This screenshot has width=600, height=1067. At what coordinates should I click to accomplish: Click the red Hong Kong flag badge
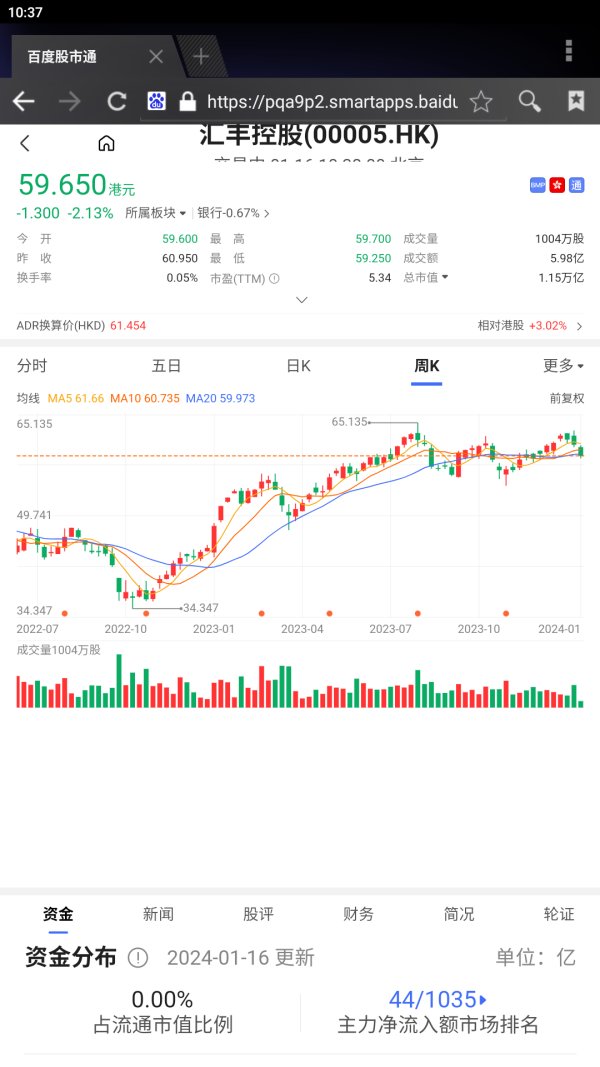557,185
